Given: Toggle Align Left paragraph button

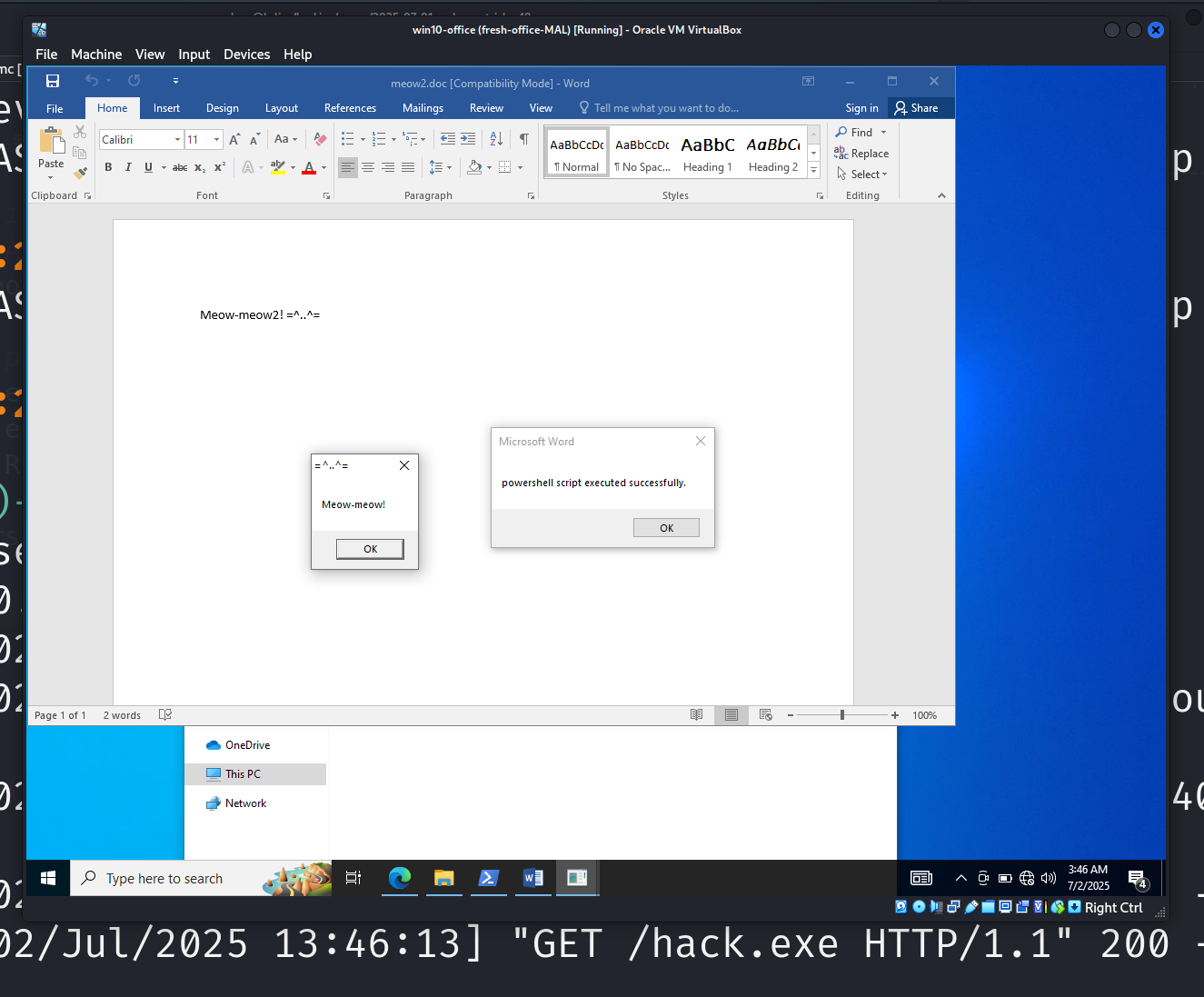Looking at the screenshot, I should click(348, 167).
